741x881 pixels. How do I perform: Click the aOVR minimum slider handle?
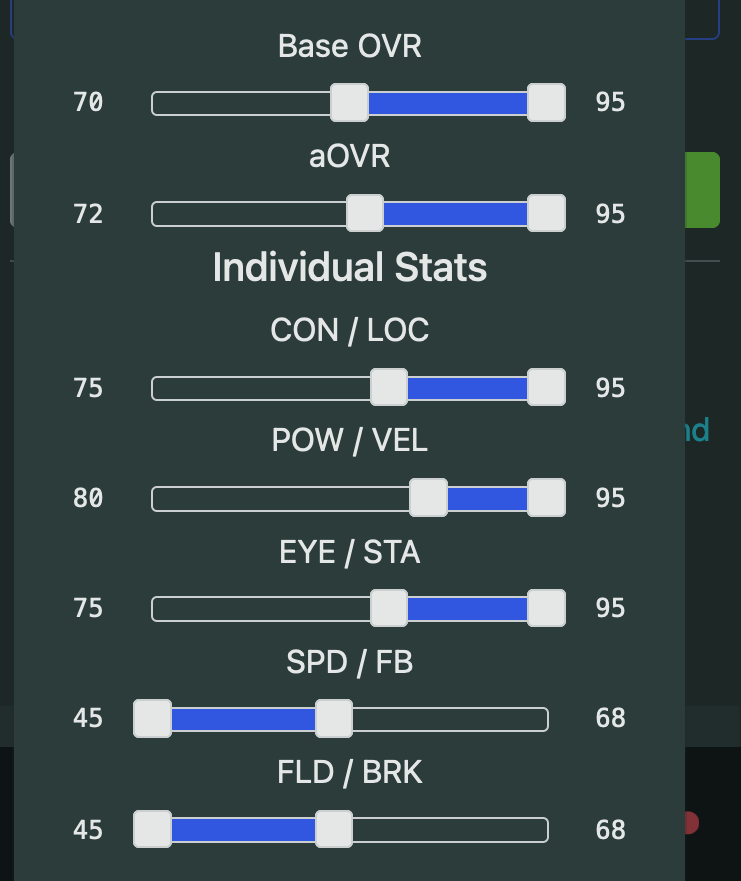[x=365, y=213]
